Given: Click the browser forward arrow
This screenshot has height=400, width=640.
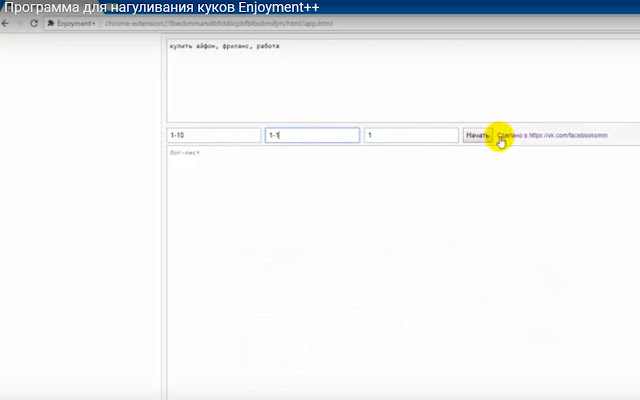Looking at the screenshot, I should [19, 23].
